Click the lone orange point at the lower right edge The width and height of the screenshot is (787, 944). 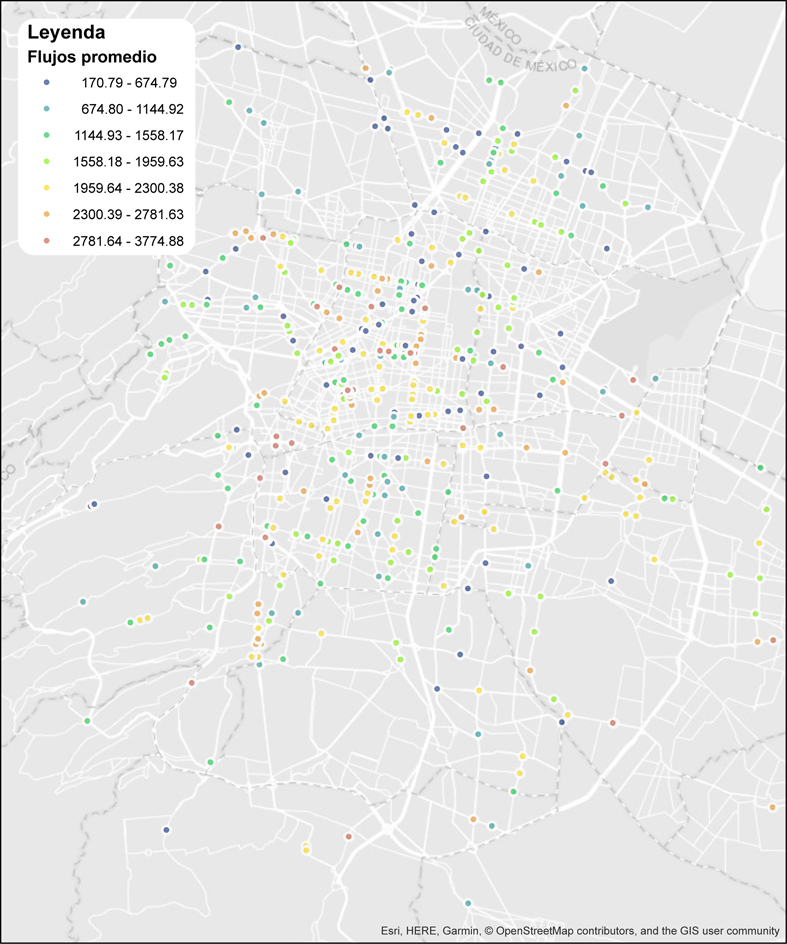pos(773,807)
